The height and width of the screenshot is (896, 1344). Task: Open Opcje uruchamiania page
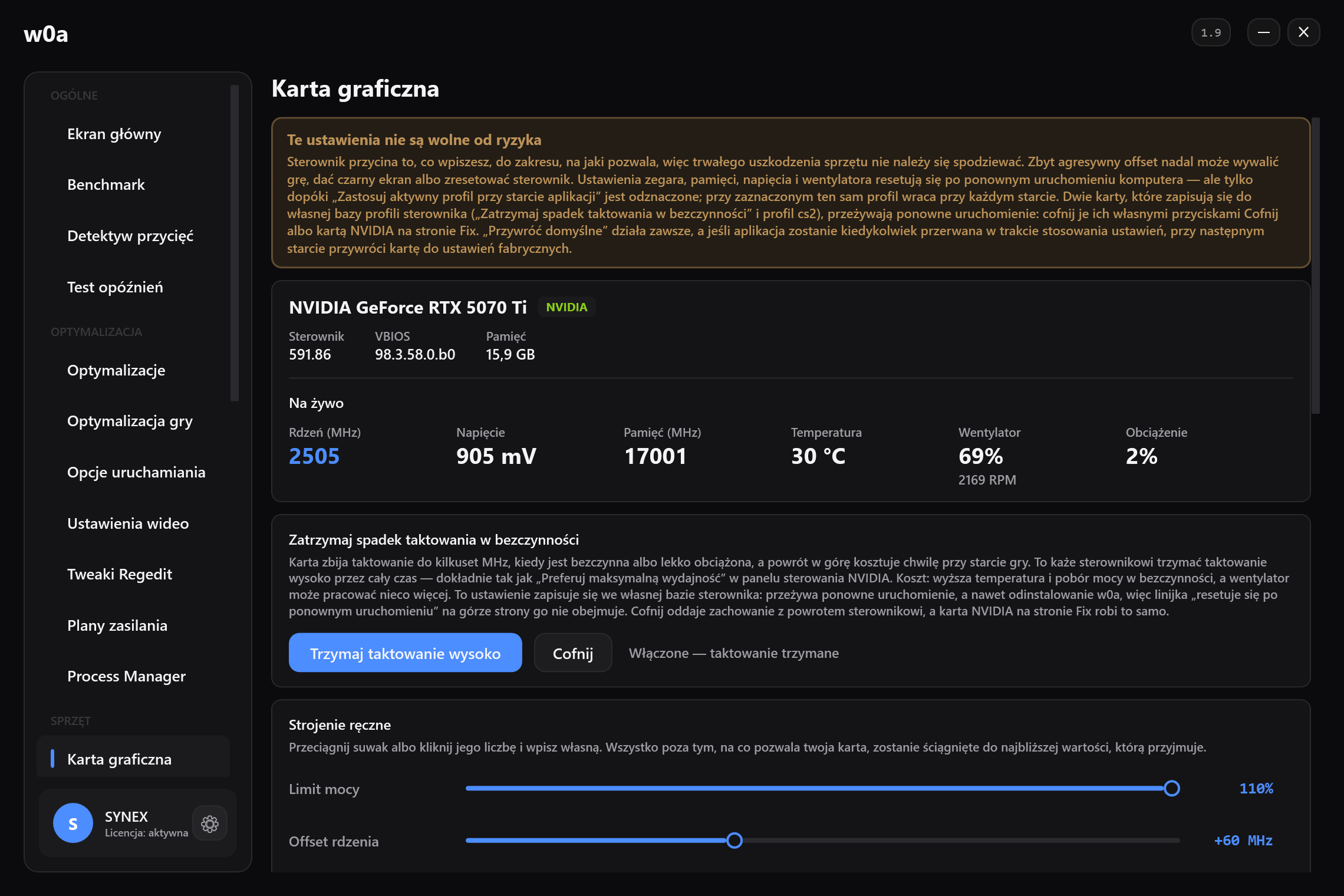(x=133, y=472)
